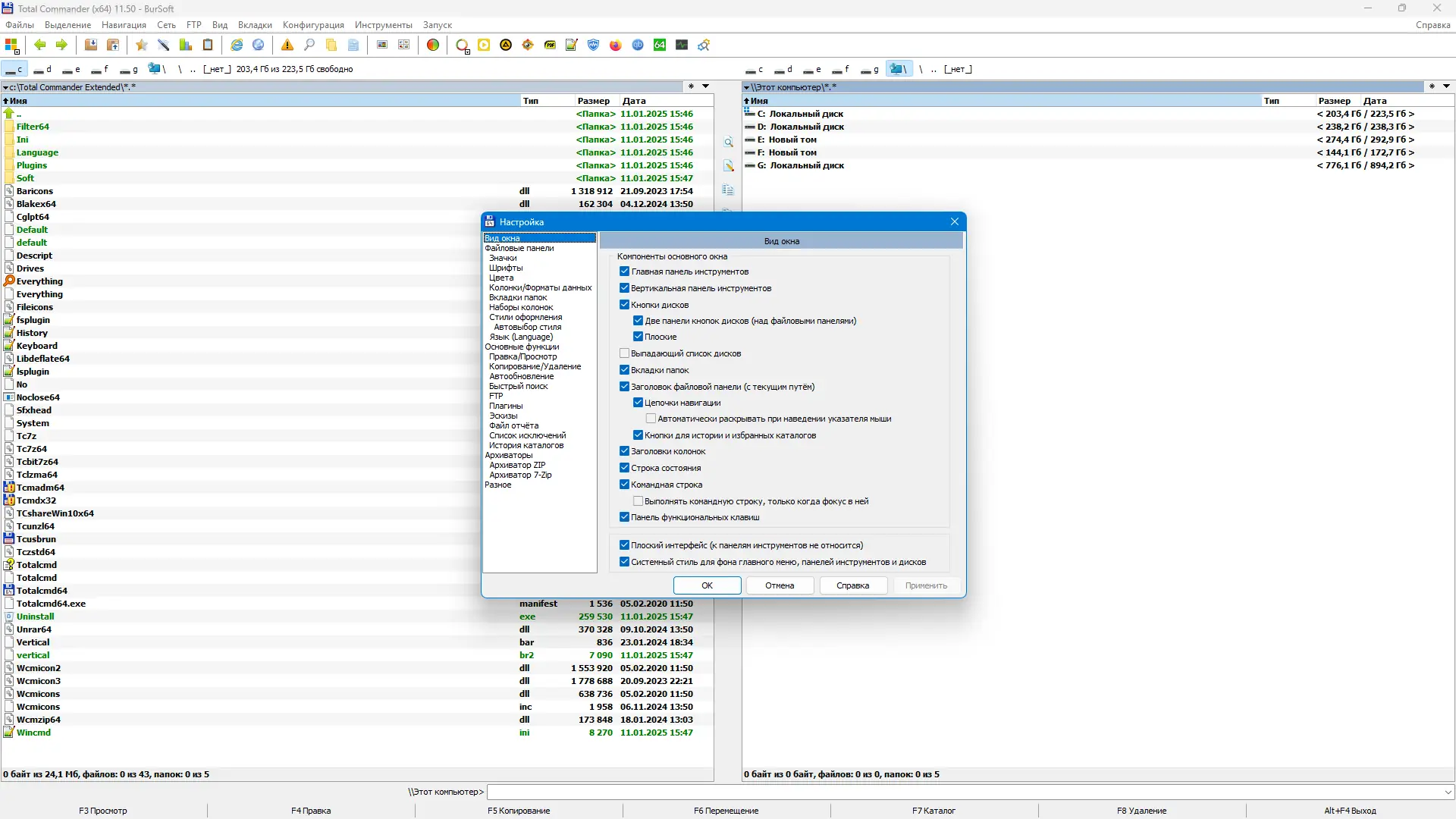Select drive d button in left panel
This screenshot has width=1456, height=819.
[42, 69]
